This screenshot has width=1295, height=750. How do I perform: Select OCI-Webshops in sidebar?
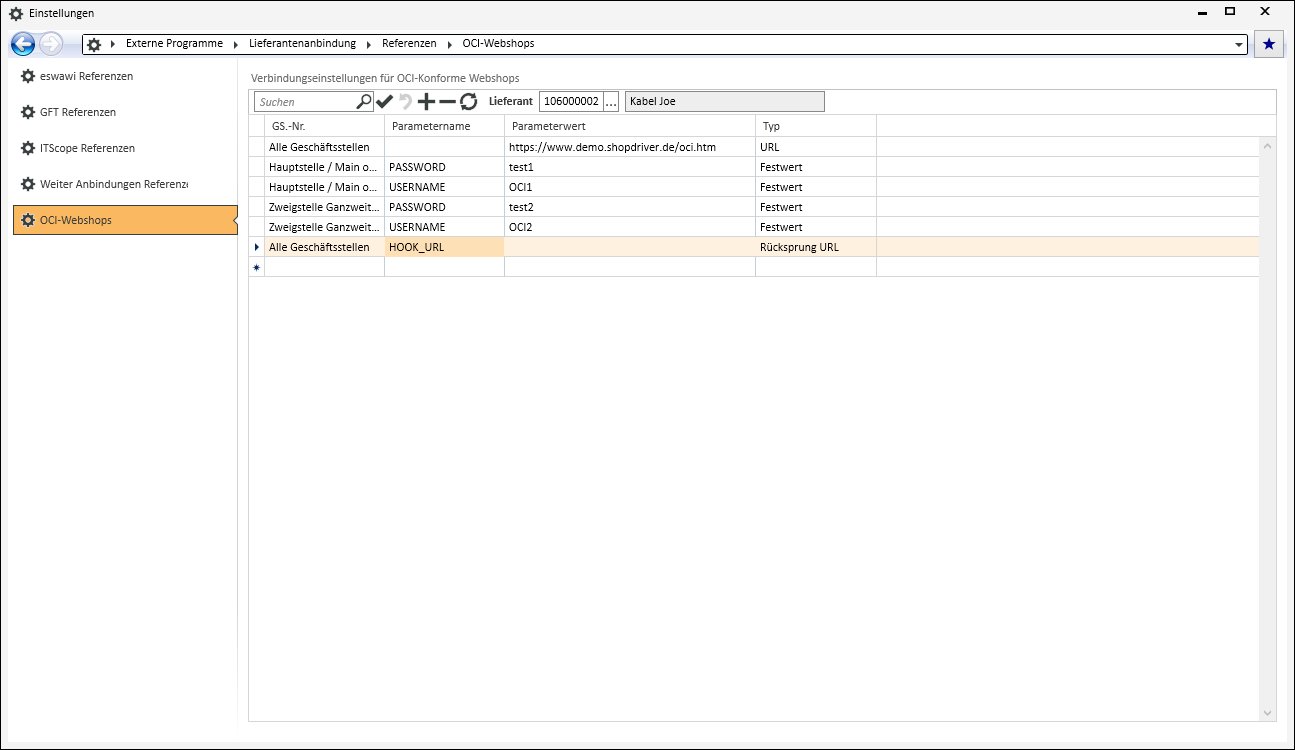125,220
